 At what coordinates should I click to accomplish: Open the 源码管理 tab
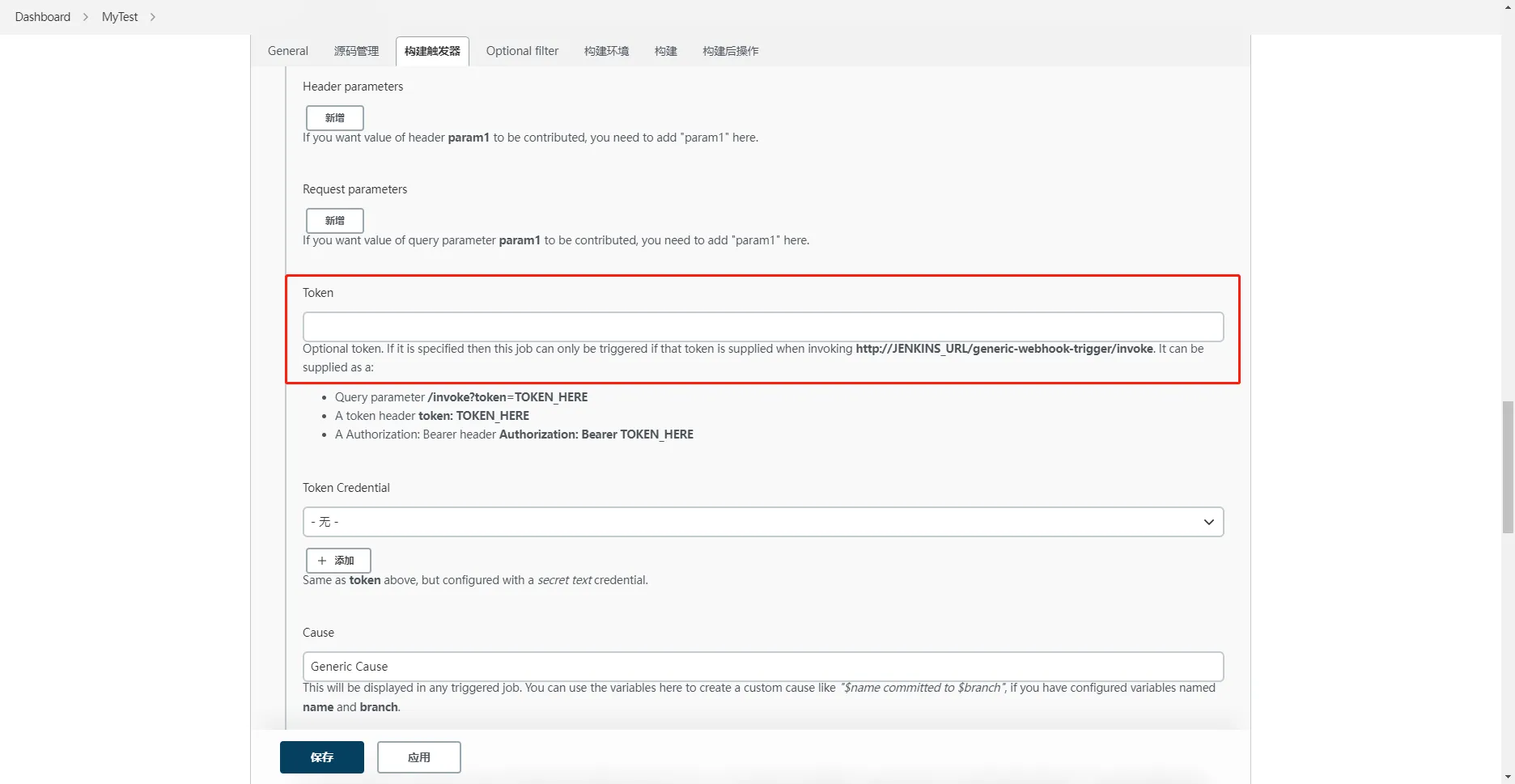[356, 51]
